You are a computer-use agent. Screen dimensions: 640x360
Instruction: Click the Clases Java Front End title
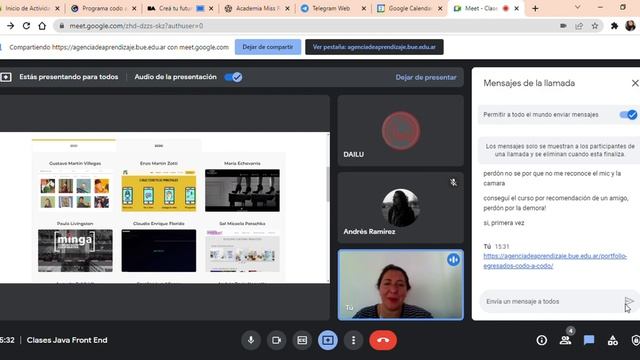tap(67, 340)
